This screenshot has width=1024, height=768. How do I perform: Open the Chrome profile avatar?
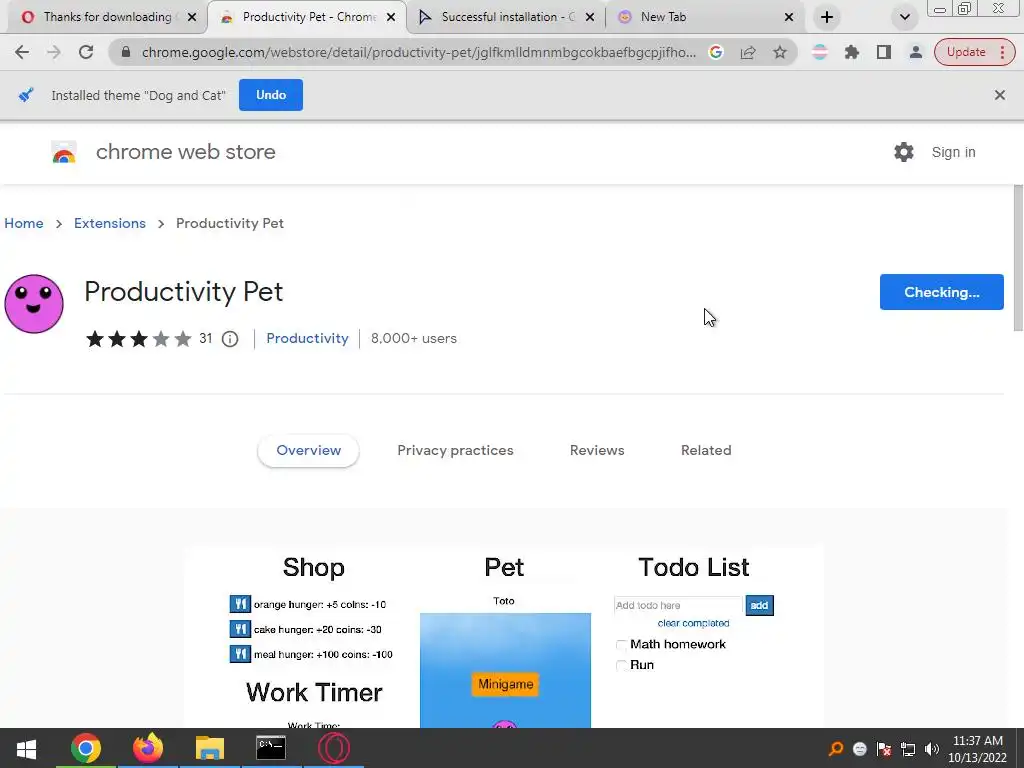tap(916, 52)
